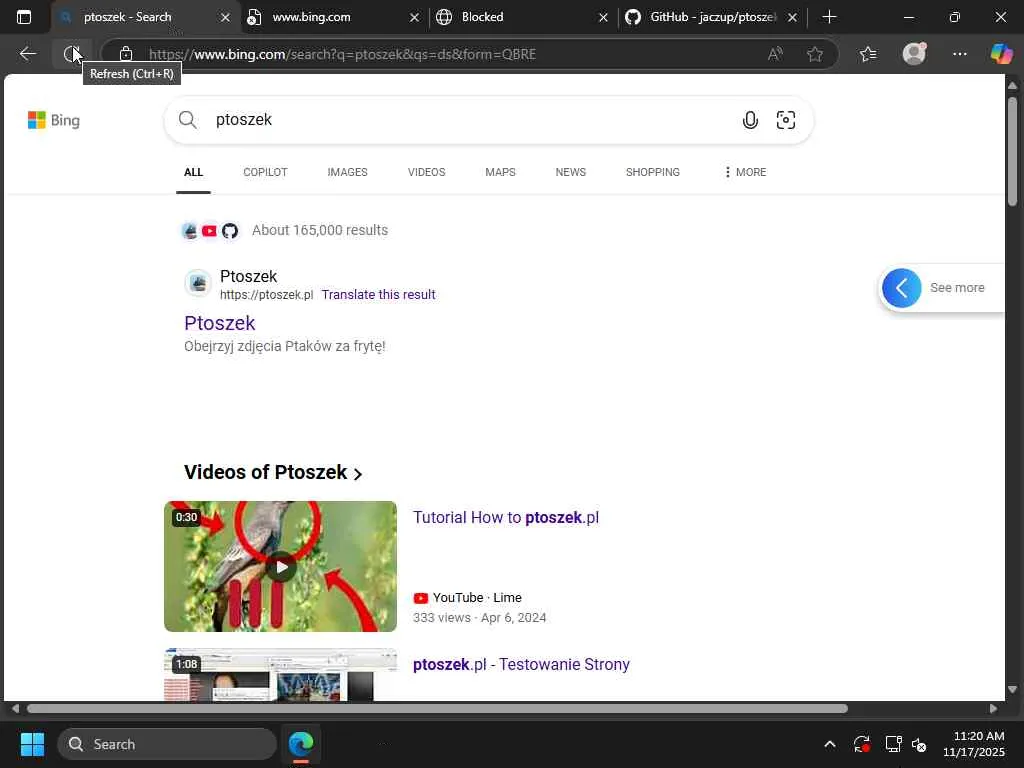Open network status tray icon
This screenshot has width=1024, height=768.
pos(893,744)
